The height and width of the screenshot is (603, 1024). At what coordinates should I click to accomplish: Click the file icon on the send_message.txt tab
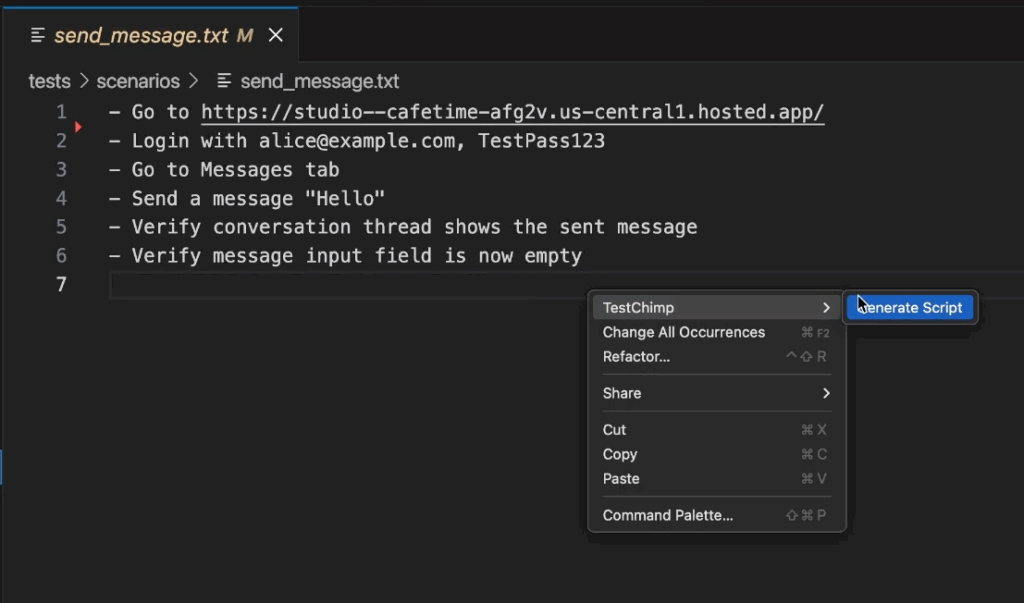pos(38,36)
